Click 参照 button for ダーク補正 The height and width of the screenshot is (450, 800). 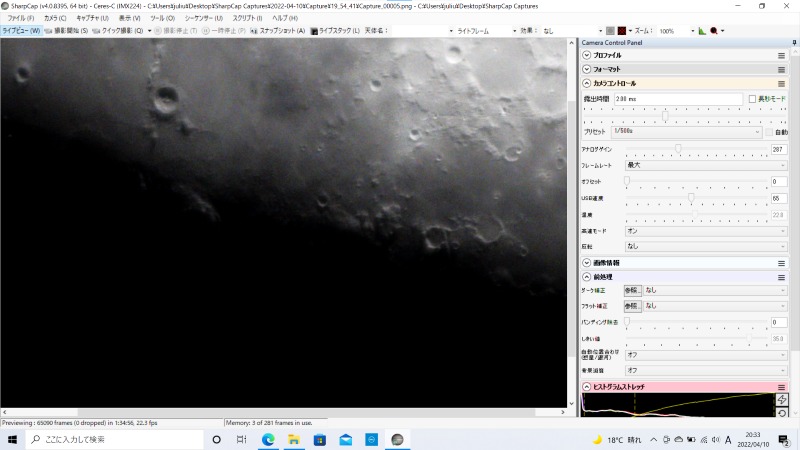[x=632, y=290]
